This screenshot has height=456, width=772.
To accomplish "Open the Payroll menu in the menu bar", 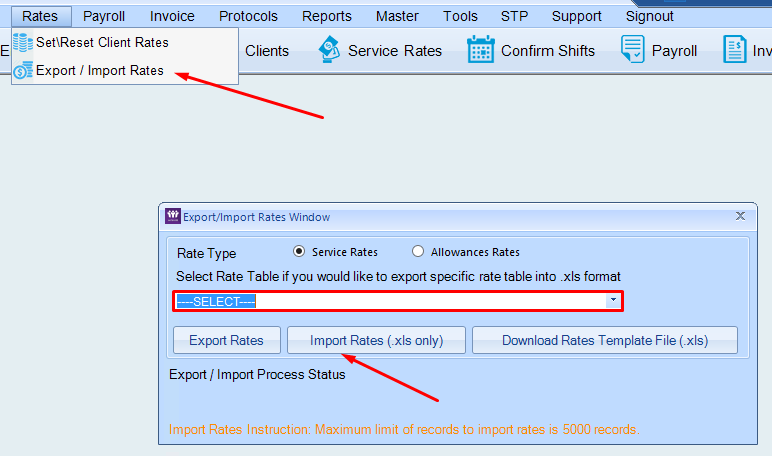I will click(103, 16).
